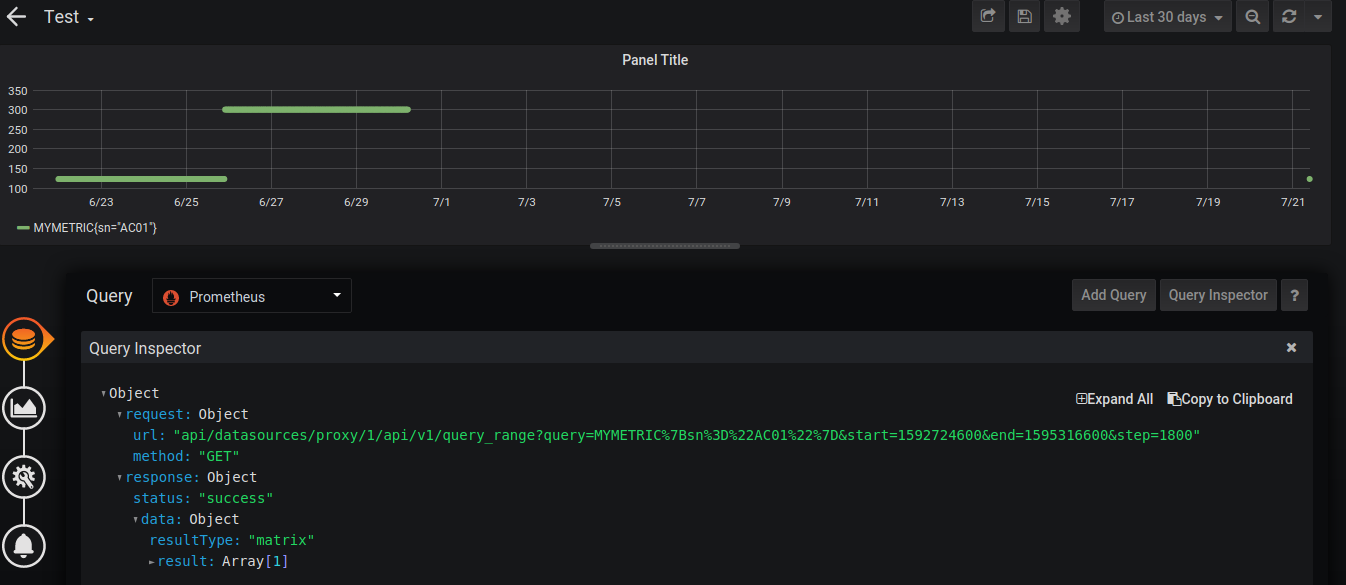1346x585 pixels.
Task: Collapse the request Object node
Action: [x=120, y=414]
